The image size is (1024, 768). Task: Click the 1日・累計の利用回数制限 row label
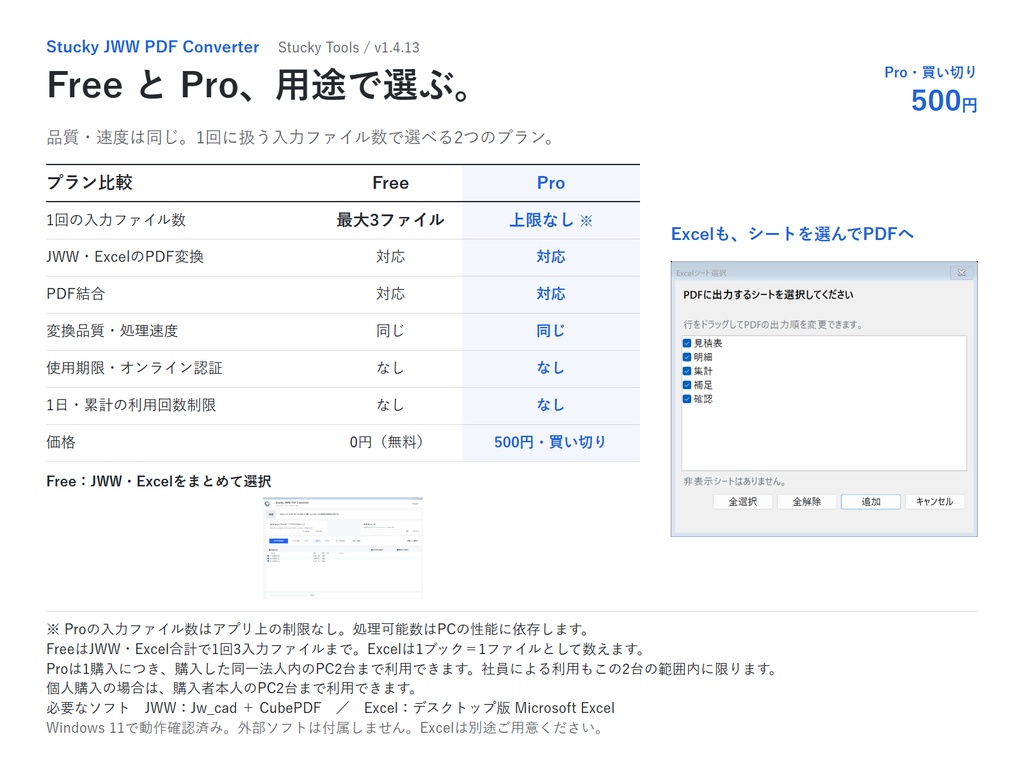pyautogui.click(x=131, y=405)
